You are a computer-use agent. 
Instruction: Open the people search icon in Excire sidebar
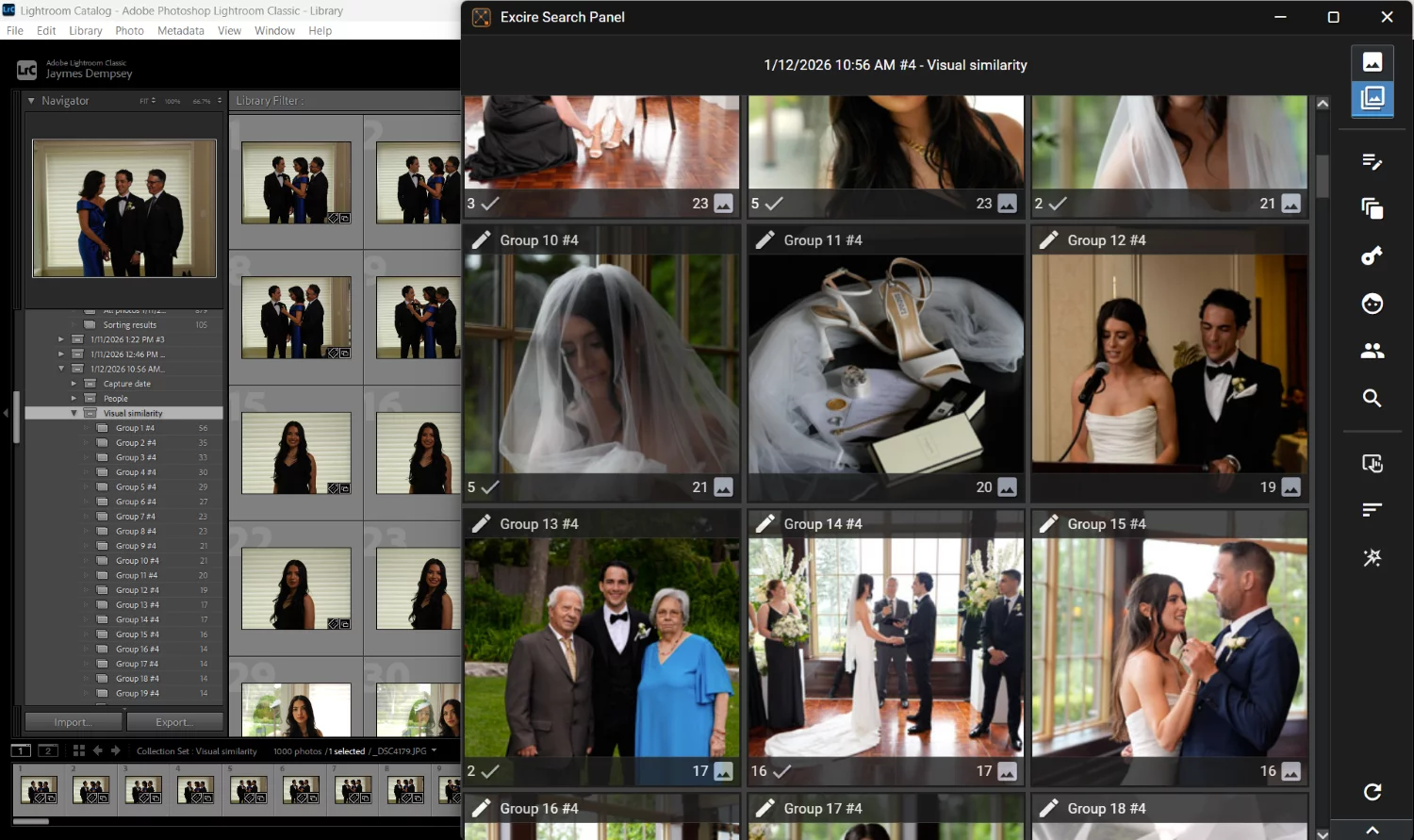1372,351
